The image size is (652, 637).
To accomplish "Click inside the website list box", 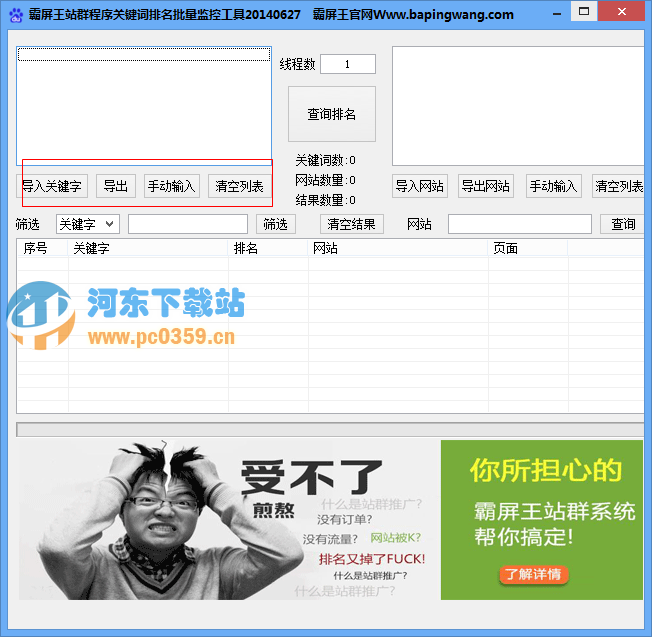I will tap(518, 106).
